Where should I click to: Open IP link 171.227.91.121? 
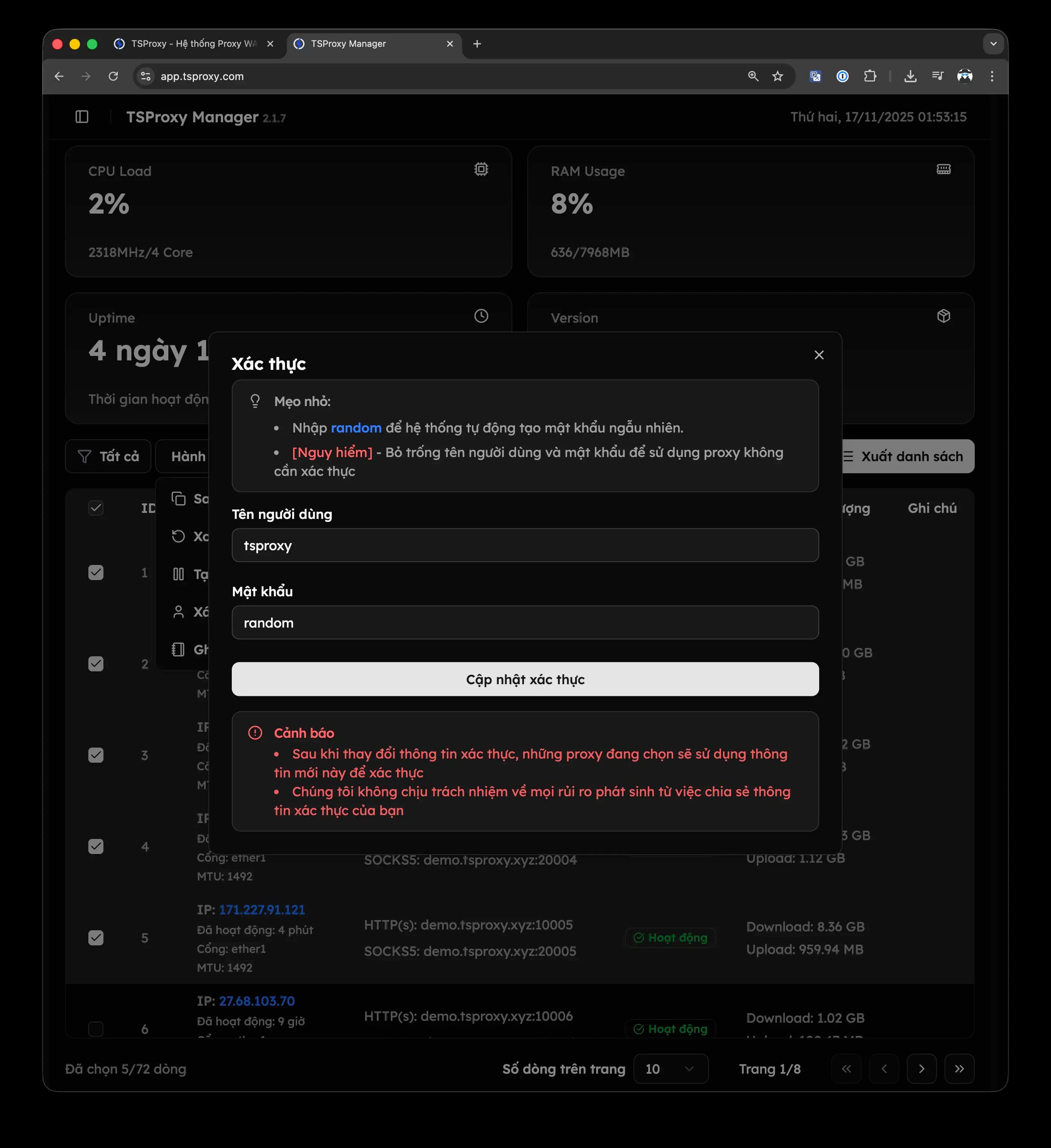[262, 909]
